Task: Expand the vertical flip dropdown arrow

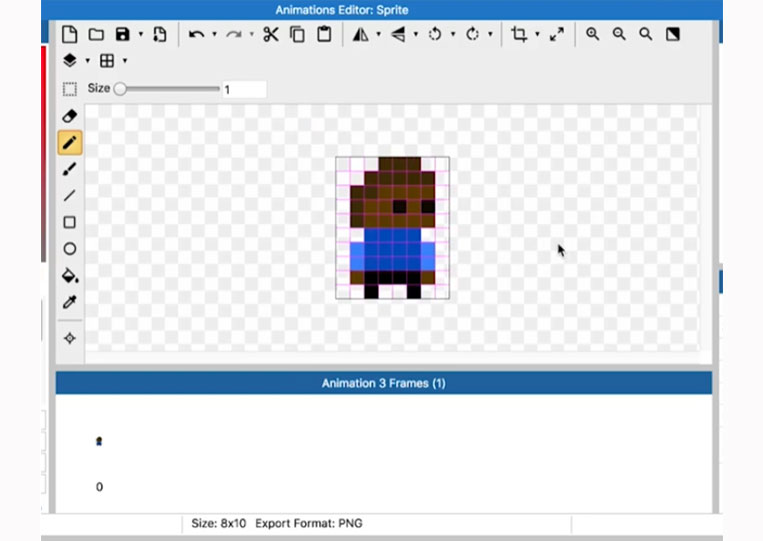Action: (x=416, y=35)
